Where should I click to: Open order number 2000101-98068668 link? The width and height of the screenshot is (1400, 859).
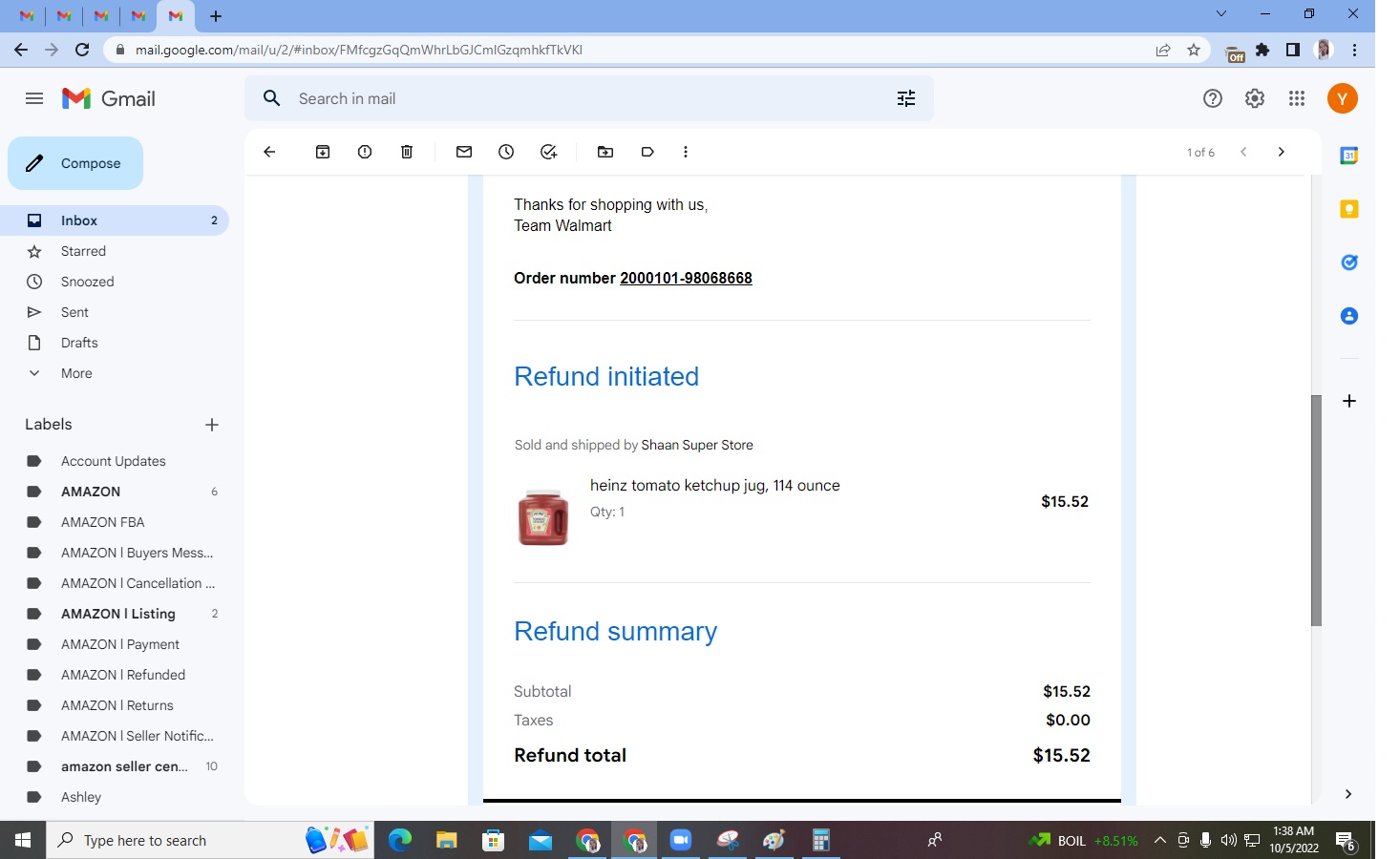point(686,278)
